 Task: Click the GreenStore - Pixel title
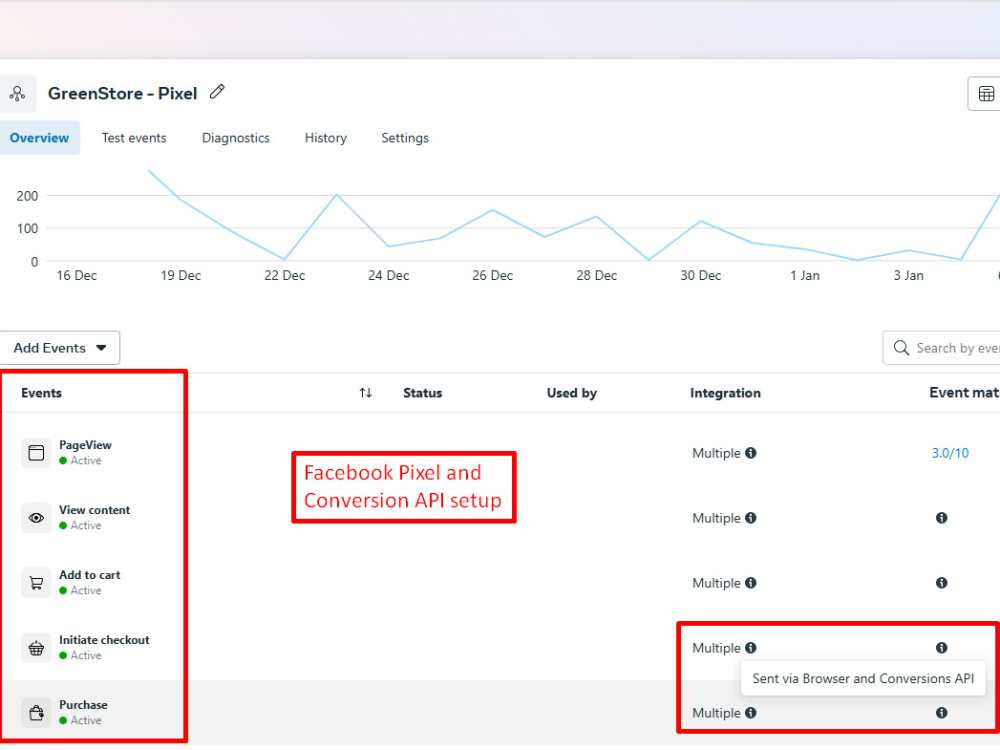coord(122,94)
